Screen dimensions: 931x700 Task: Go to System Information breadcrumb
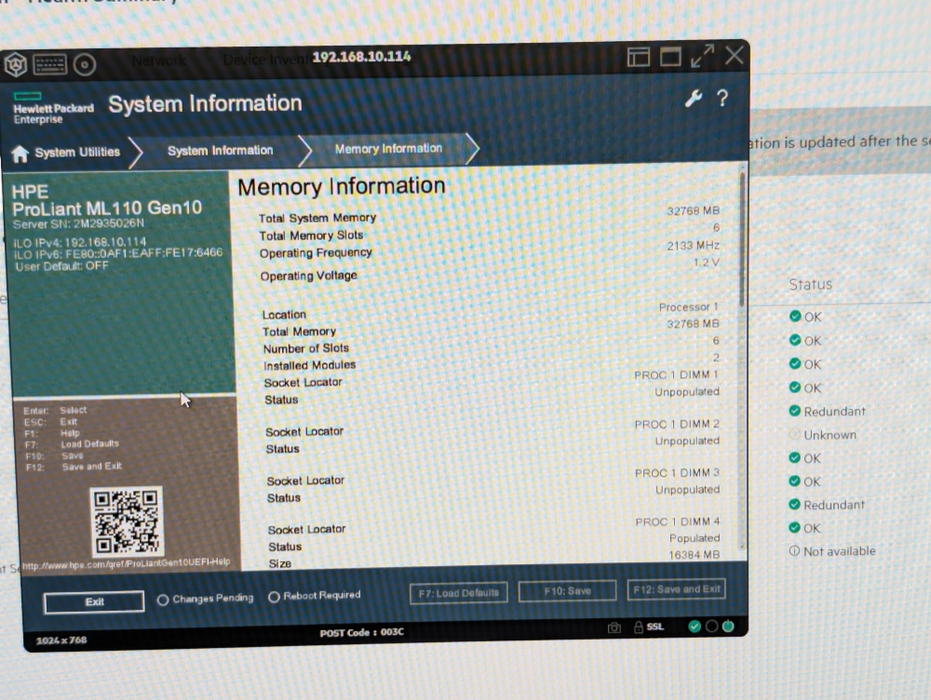220,151
